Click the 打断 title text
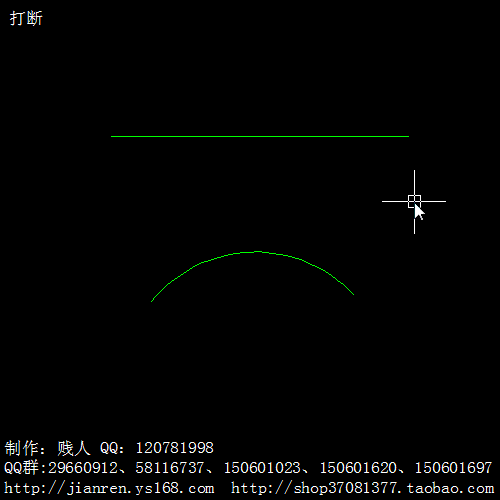Screen dimensions: 500x500 [x=26, y=18]
